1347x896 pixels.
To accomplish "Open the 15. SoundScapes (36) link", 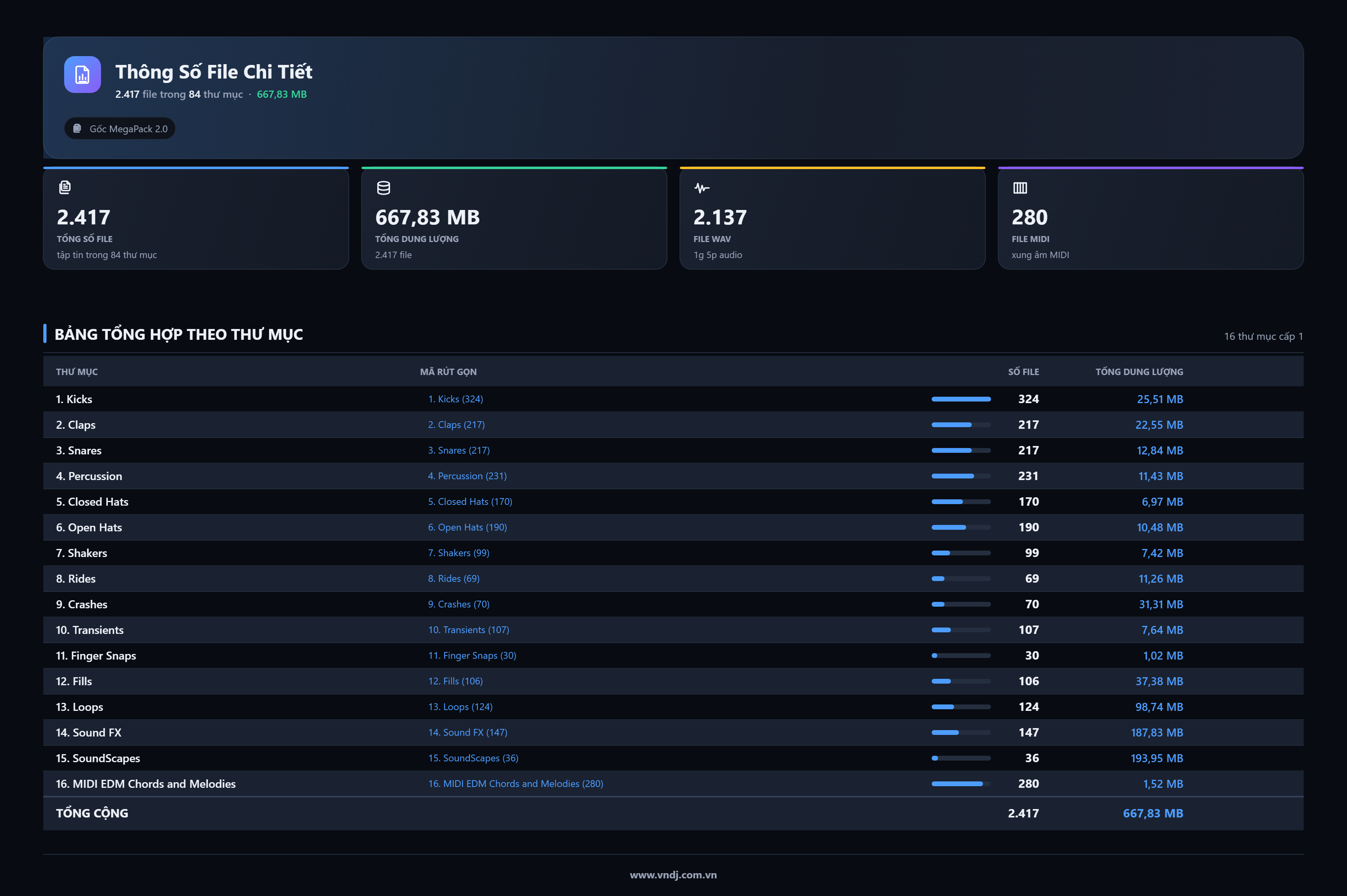I will pos(473,758).
